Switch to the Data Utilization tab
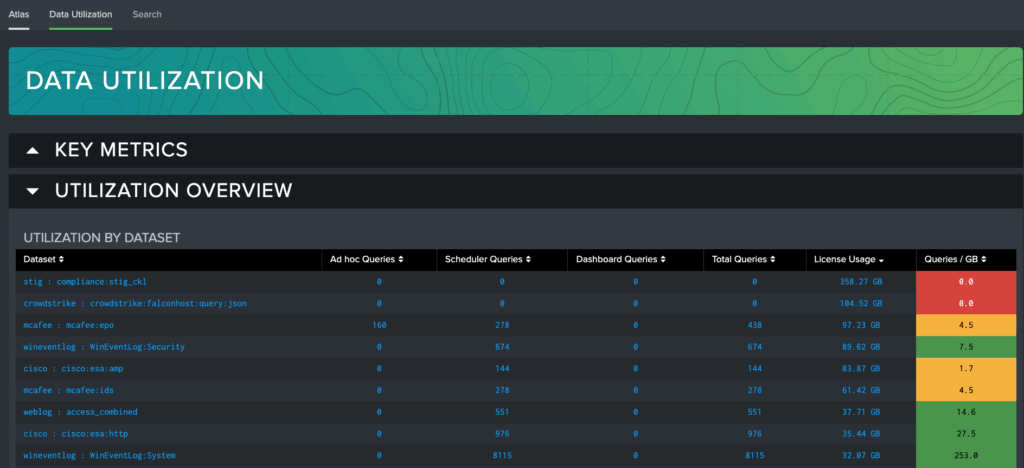The height and width of the screenshot is (468, 1024). [x=80, y=14]
